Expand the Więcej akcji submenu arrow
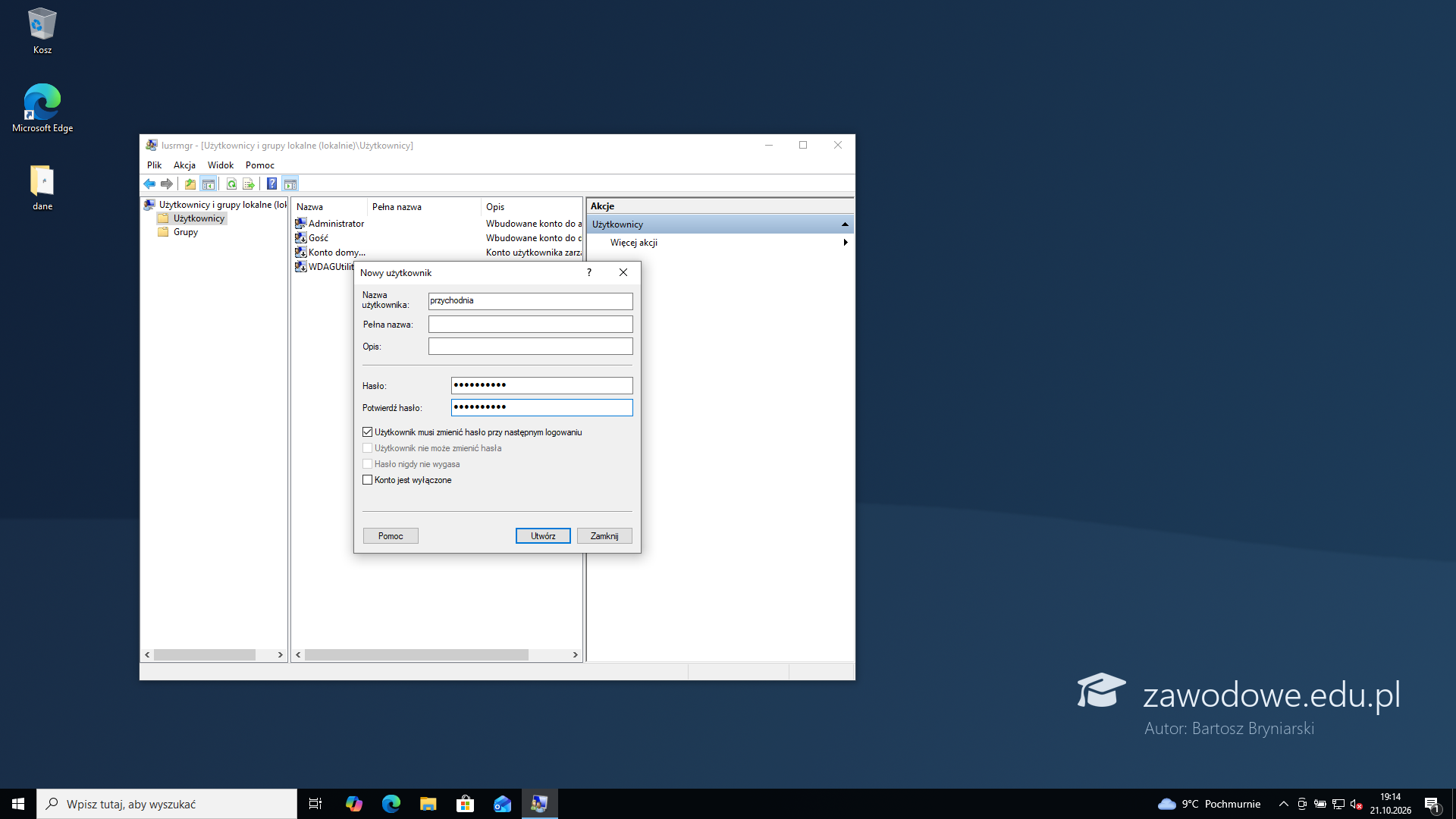This screenshot has height=819, width=1456. point(845,243)
